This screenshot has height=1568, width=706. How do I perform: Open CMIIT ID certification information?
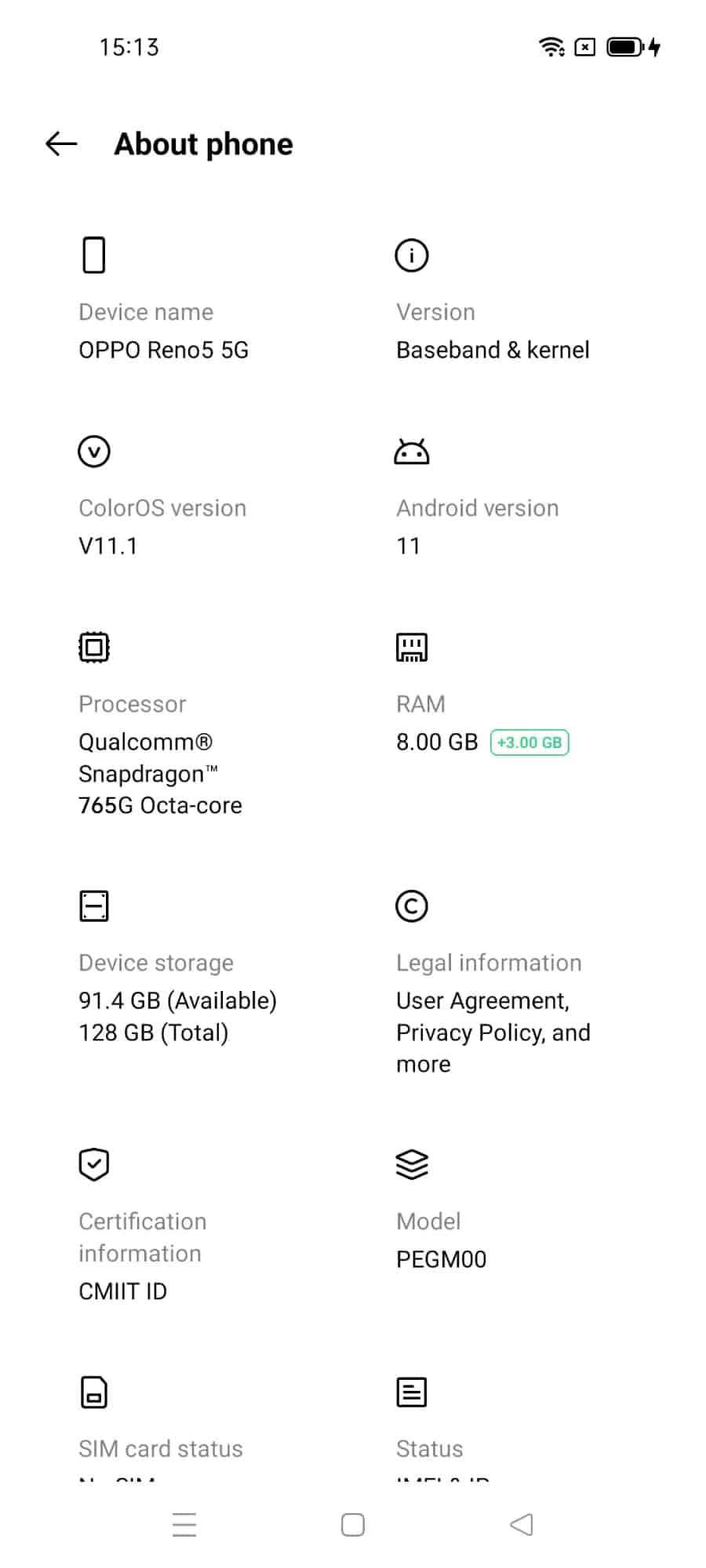[123, 1290]
